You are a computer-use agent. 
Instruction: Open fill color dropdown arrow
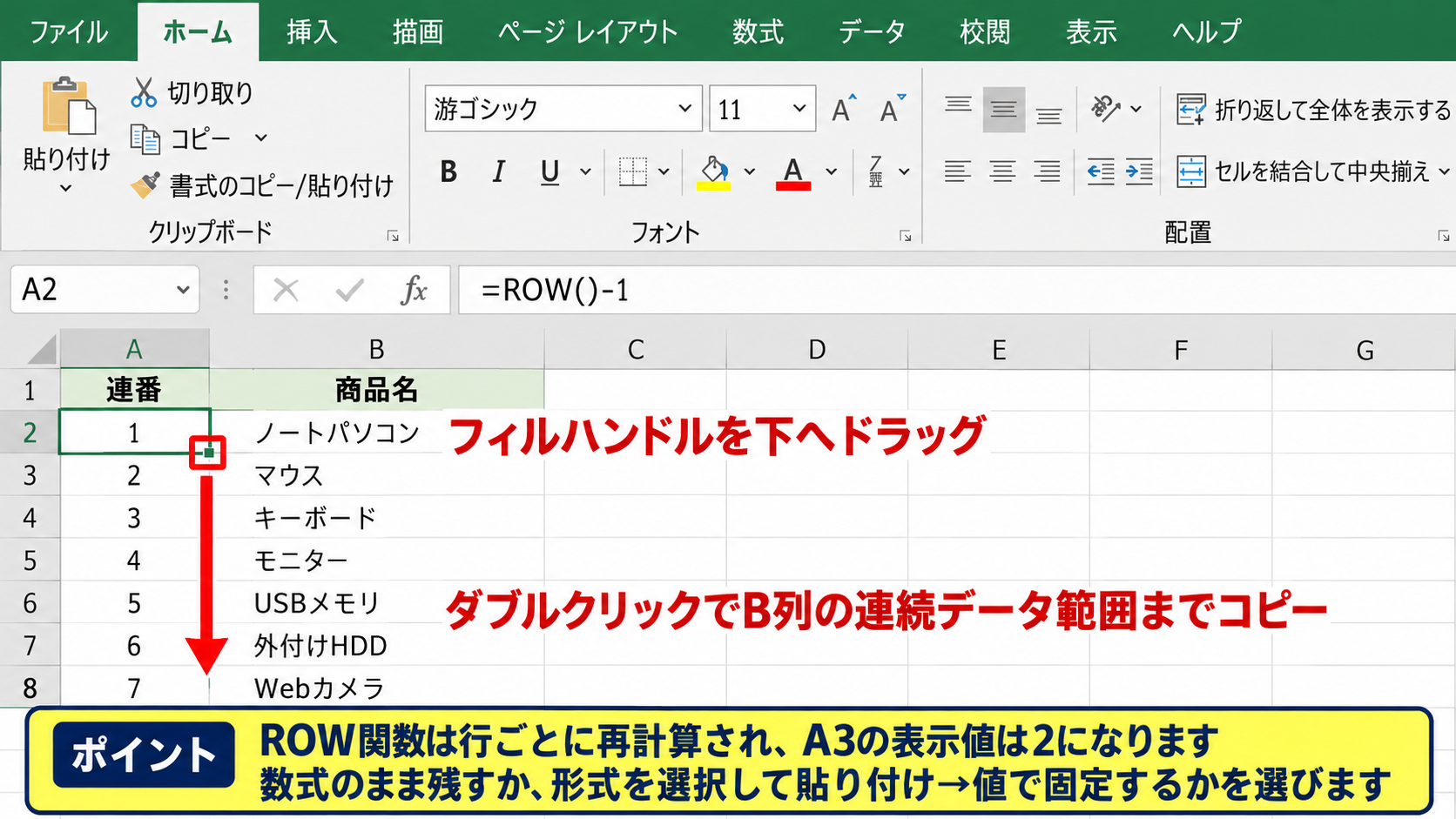pyautogui.click(x=750, y=172)
